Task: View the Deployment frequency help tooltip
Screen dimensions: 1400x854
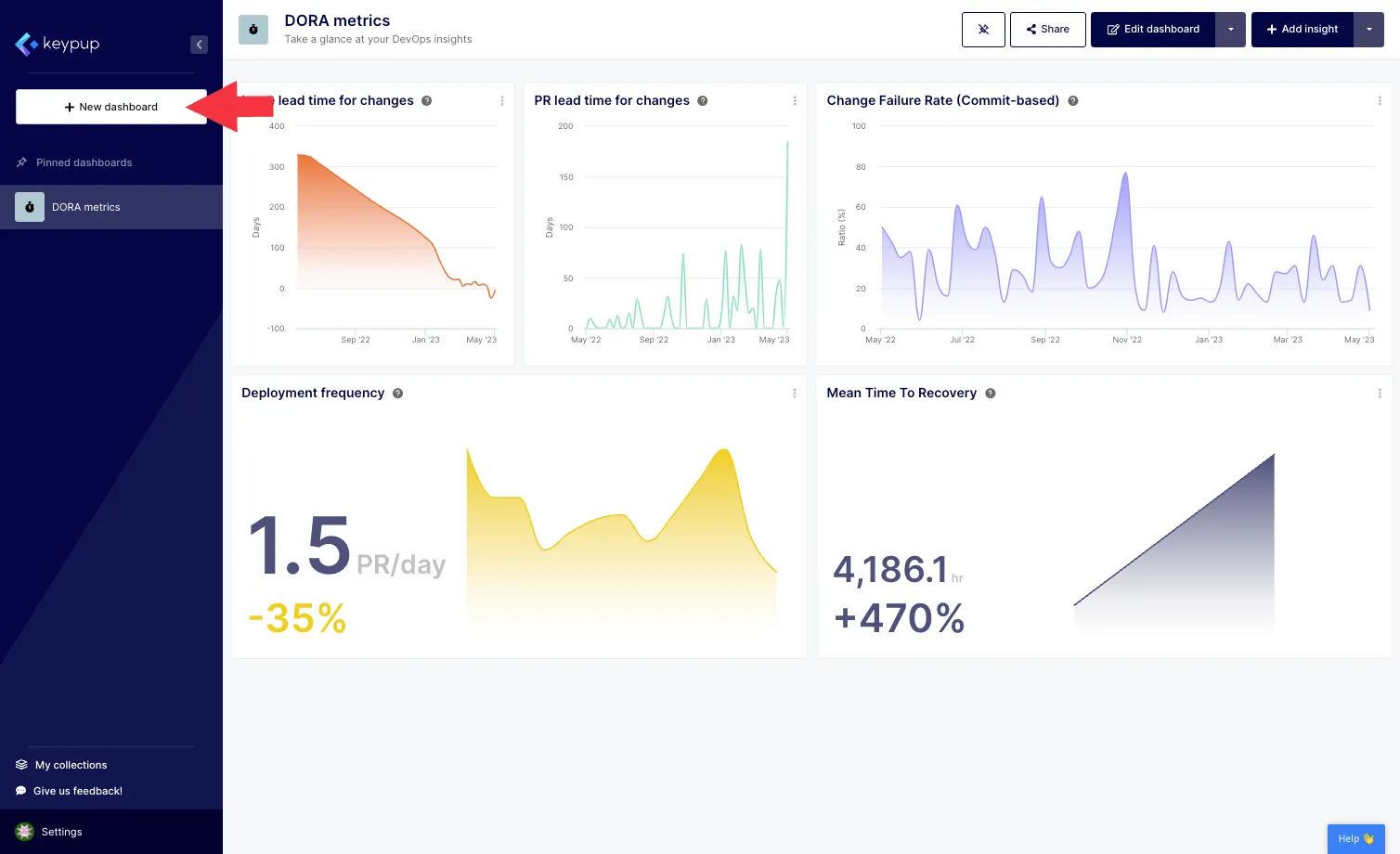Action: tap(397, 393)
